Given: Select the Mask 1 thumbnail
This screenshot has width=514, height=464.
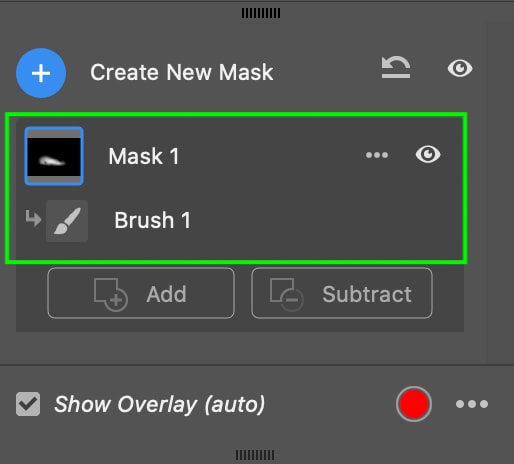Looking at the screenshot, I should pyautogui.click(x=54, y=156).
